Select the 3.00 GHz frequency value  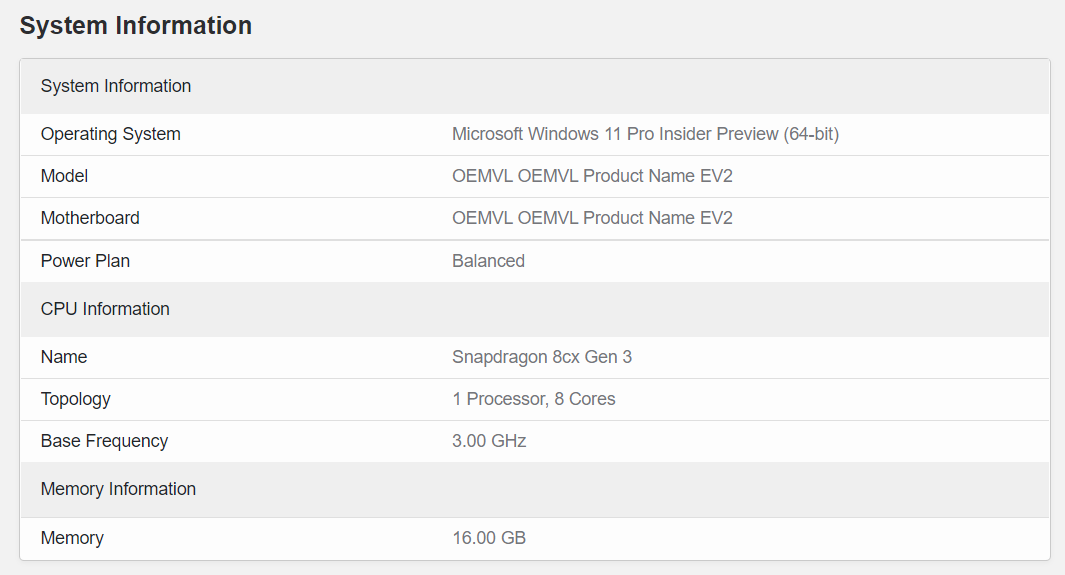(489, 441)
